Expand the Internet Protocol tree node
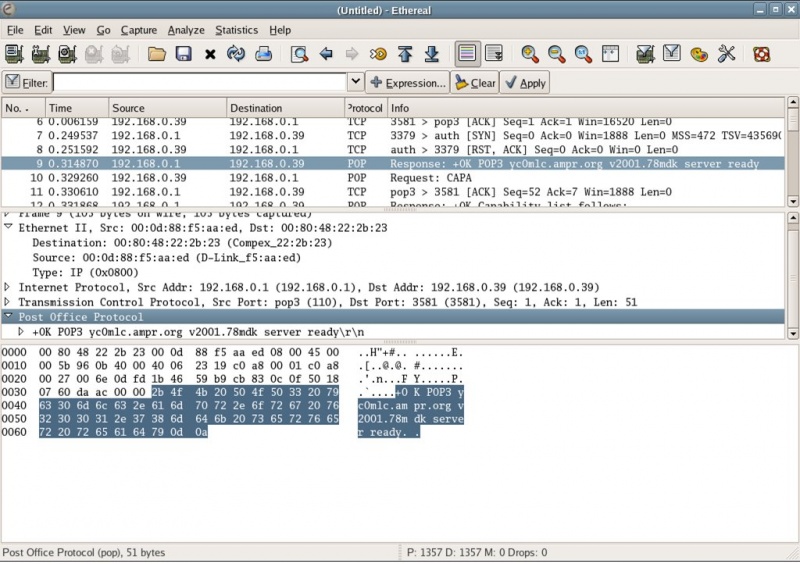The image size is (800, 564). 8,287
